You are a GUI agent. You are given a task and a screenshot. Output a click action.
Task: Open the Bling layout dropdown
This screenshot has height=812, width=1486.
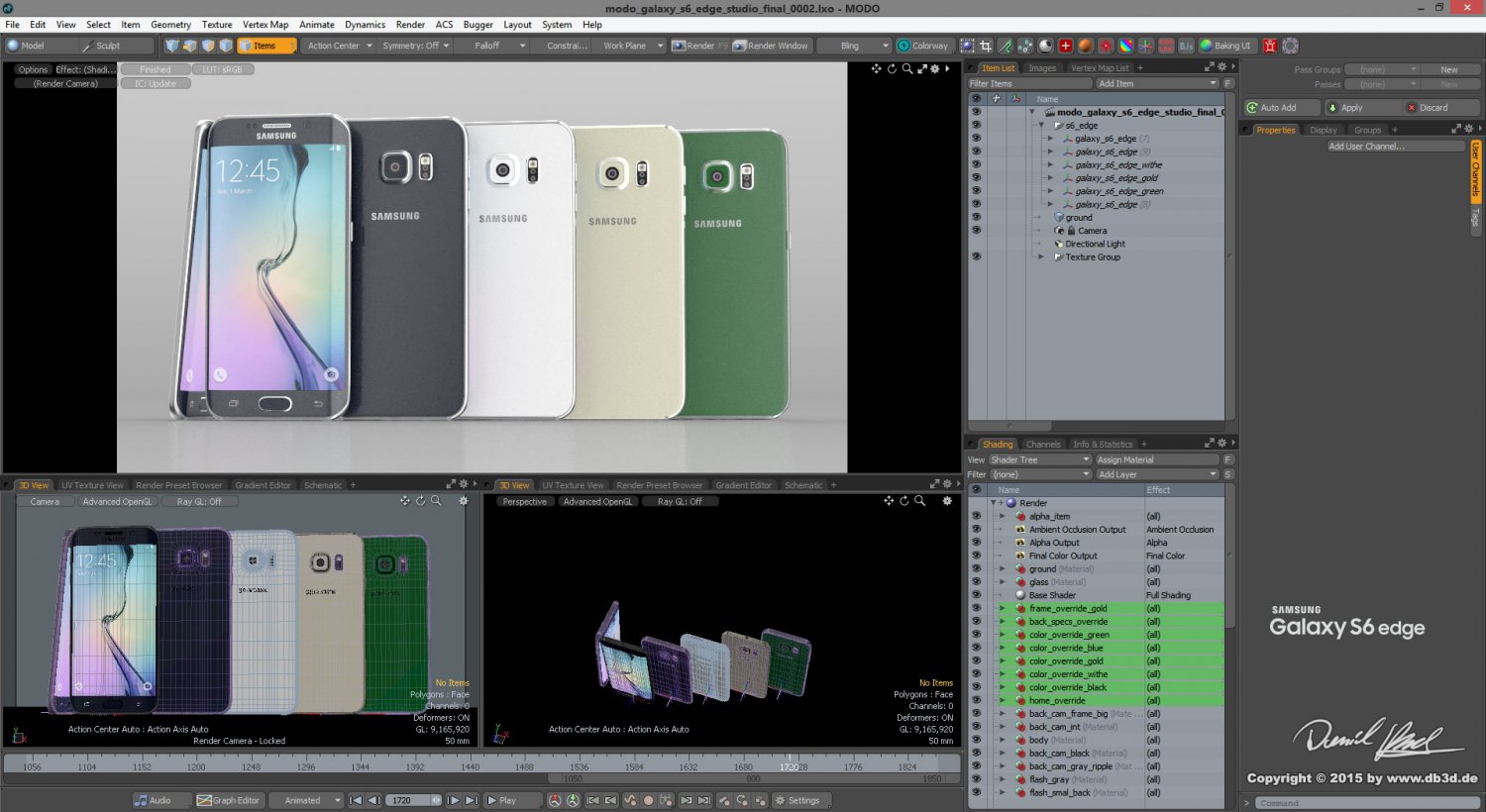855,46
